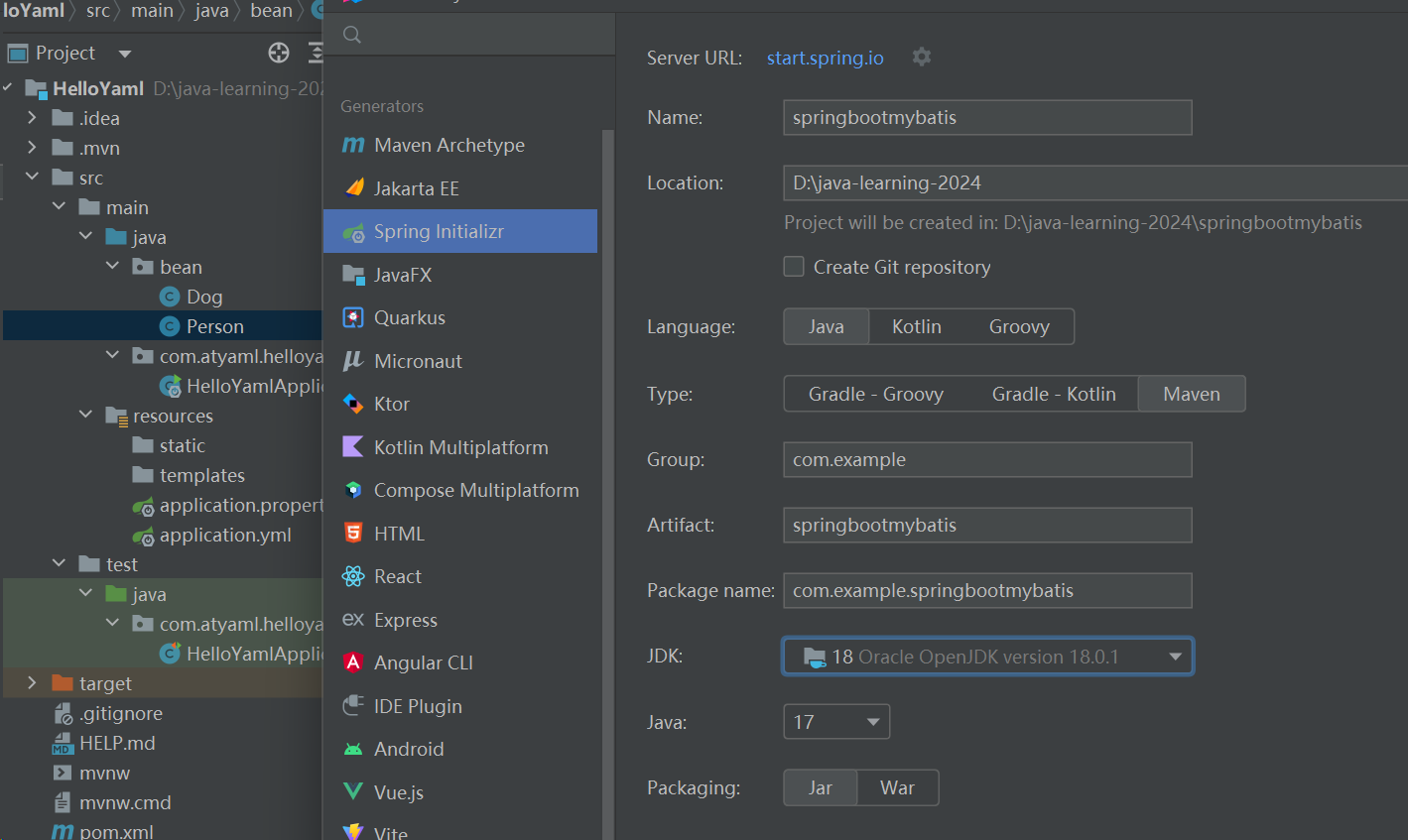Choose the Android robot icon
This screenshot has height=840, width=1408.
[353, 750]
